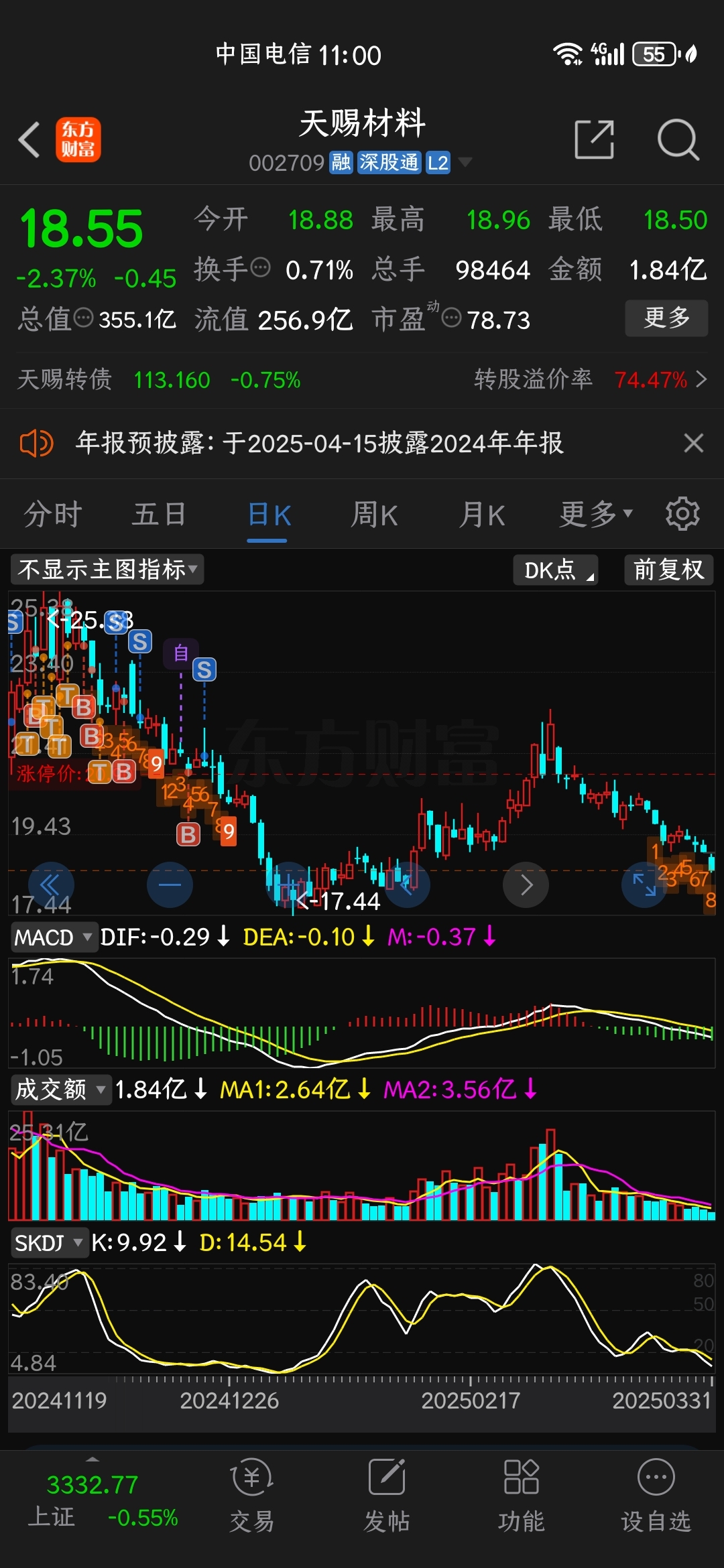This screenshot has width=724, height=1568.
Task: Tap the 18.55 current price
Action: pos(81,228)
